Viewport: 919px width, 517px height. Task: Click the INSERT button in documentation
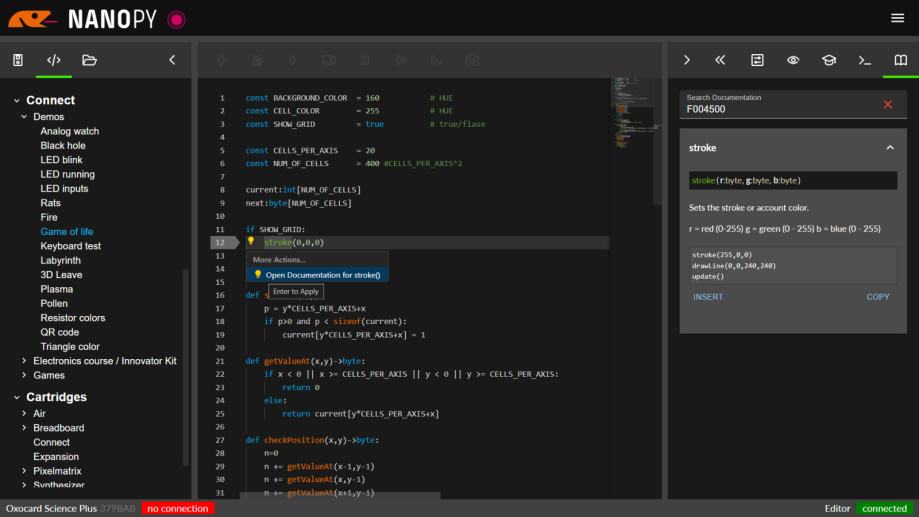(x=708, y=297)
